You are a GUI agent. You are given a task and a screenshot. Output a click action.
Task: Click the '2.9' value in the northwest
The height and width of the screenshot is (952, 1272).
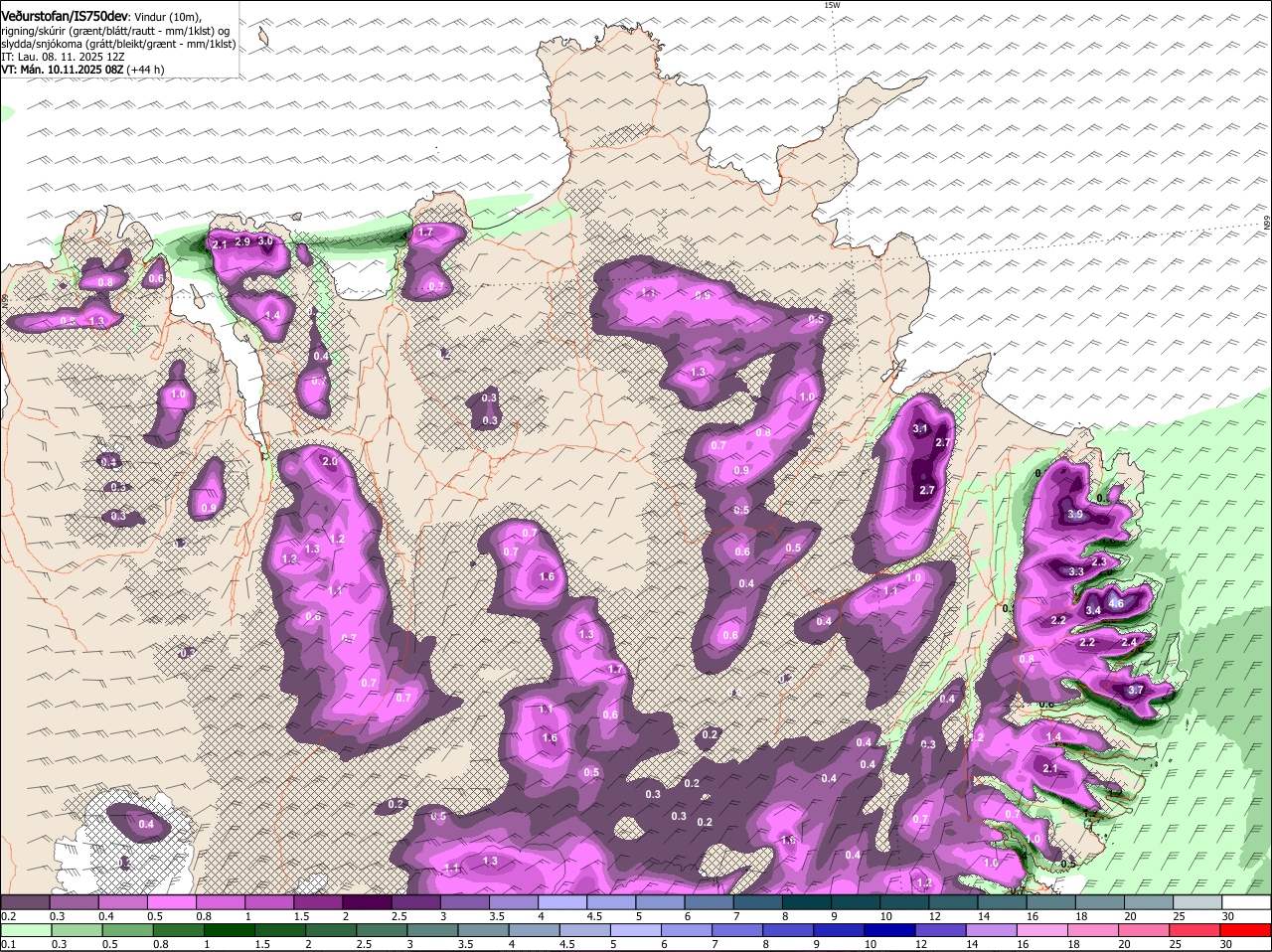point(242,241)
